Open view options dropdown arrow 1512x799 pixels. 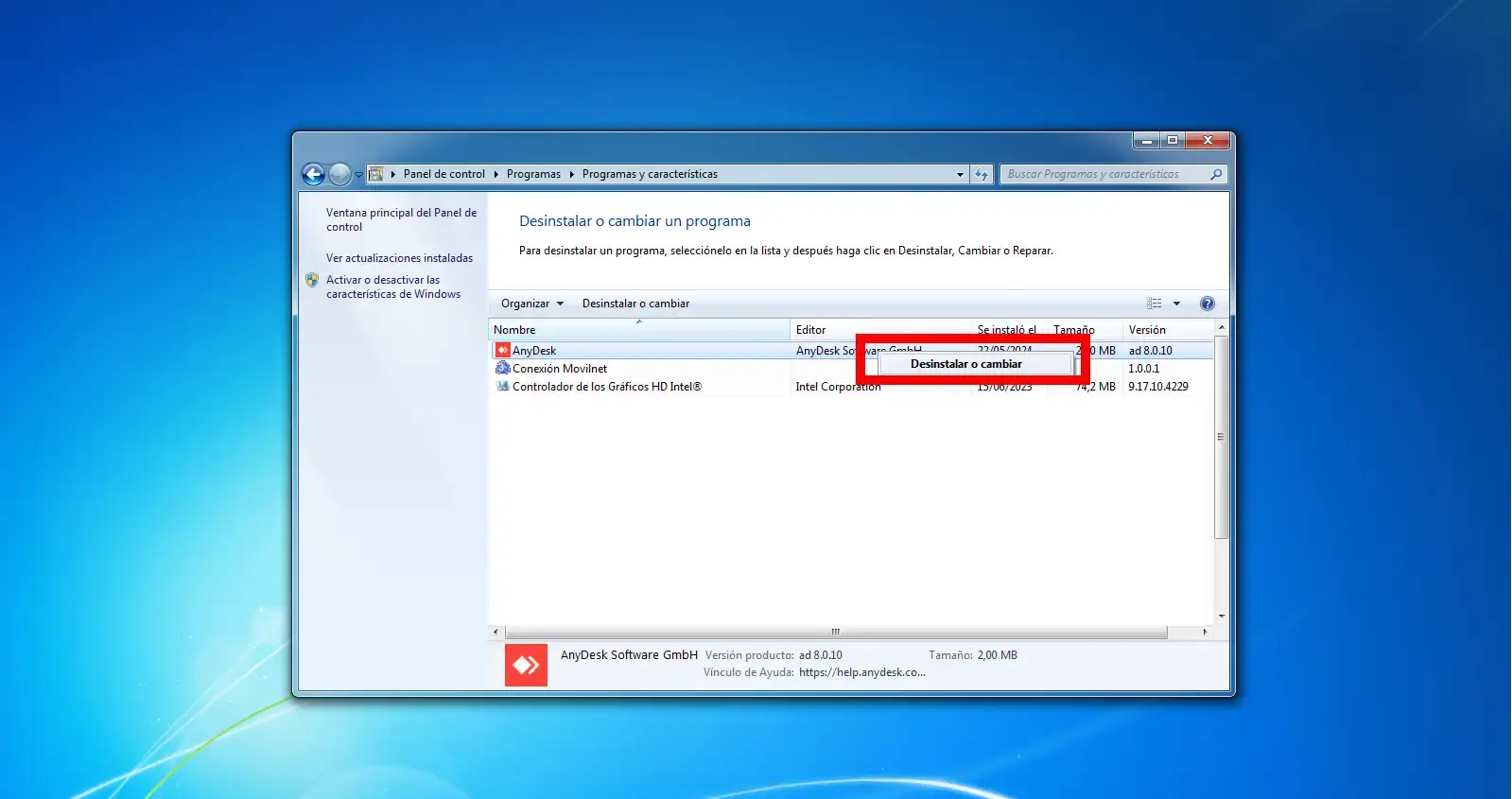1176,304
